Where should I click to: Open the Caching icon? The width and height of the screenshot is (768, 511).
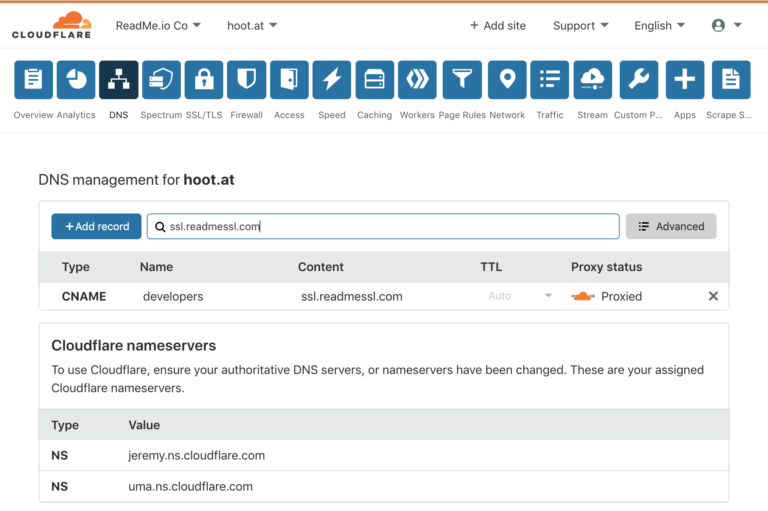374,80
